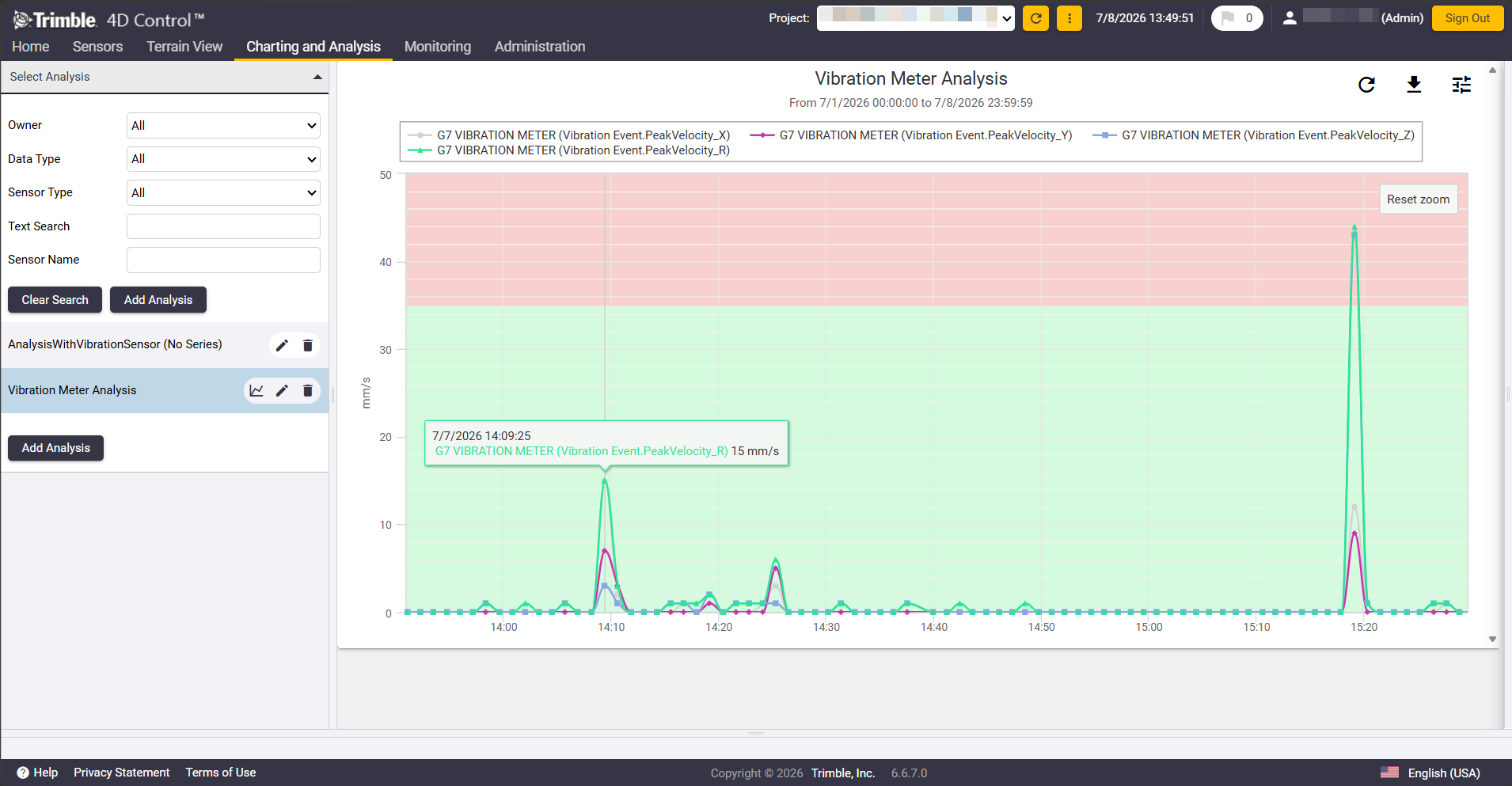Switch to the Monitoring tab
Image resolution: width=1512 pixels, height=786 pixels.
click(x=438, y=47)
